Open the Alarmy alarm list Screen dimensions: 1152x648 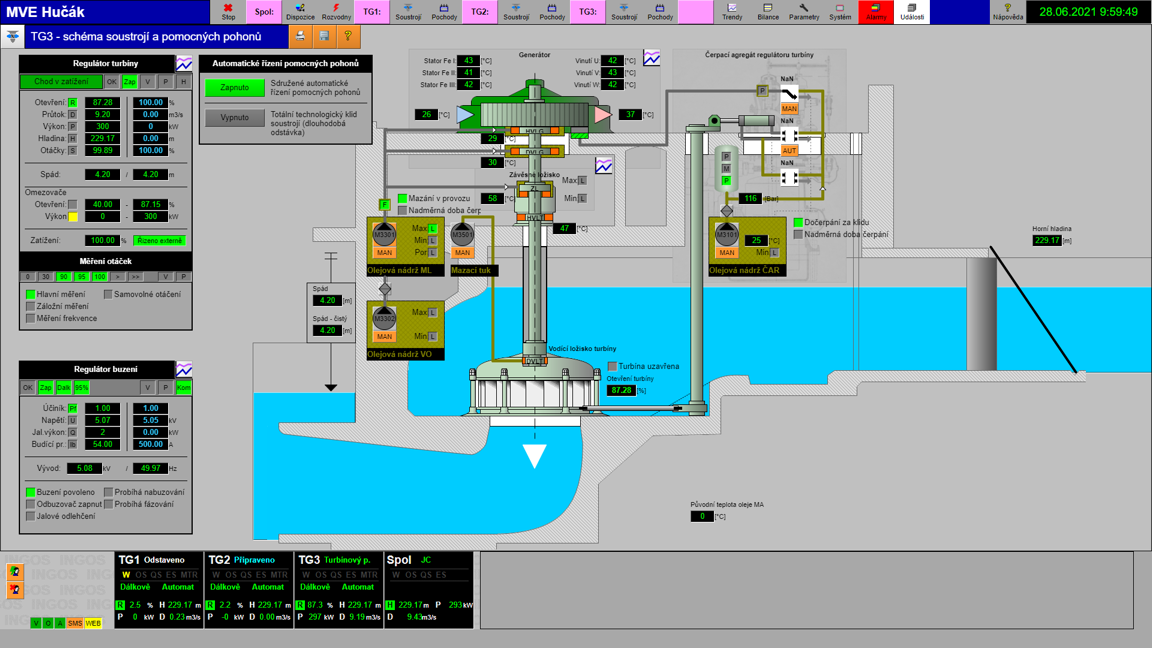click(x=876, y=12)
